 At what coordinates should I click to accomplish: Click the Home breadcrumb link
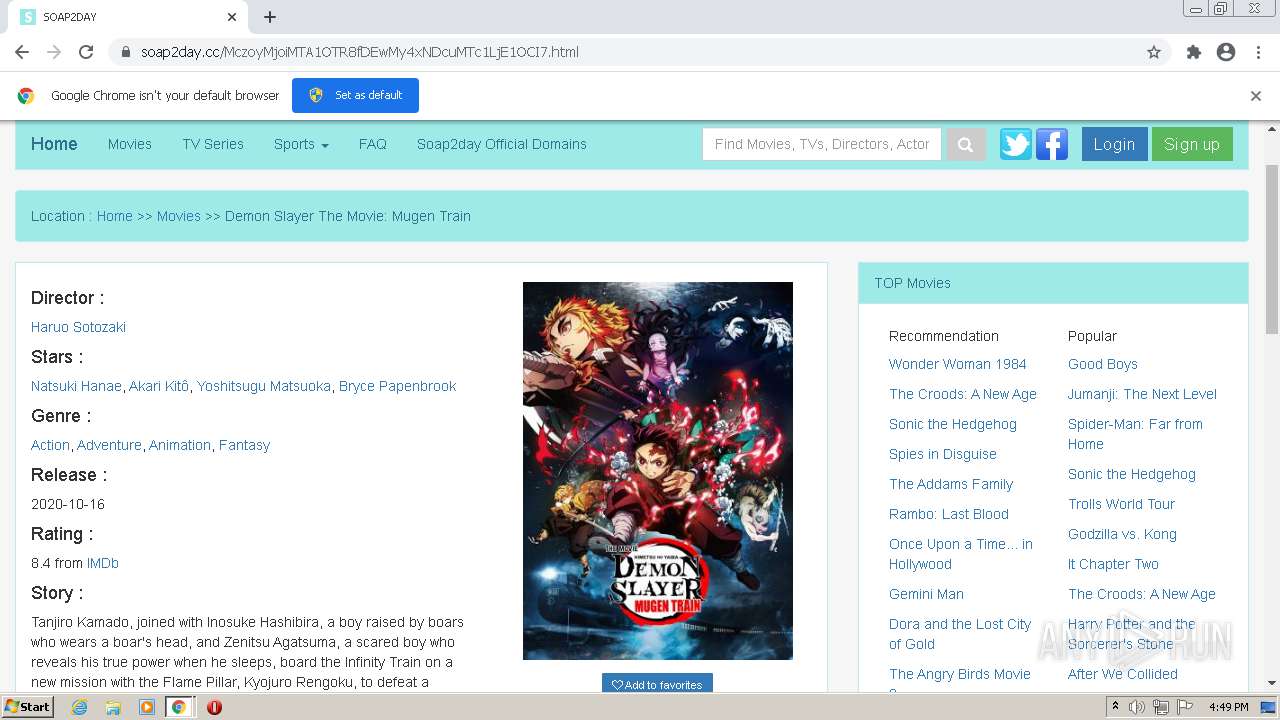(x=115, y=216)
